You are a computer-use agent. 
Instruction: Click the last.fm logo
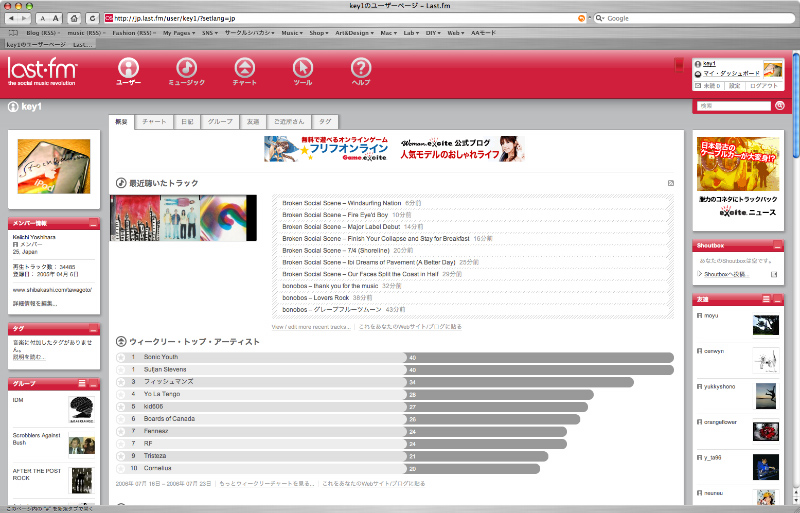coord(42,71)
